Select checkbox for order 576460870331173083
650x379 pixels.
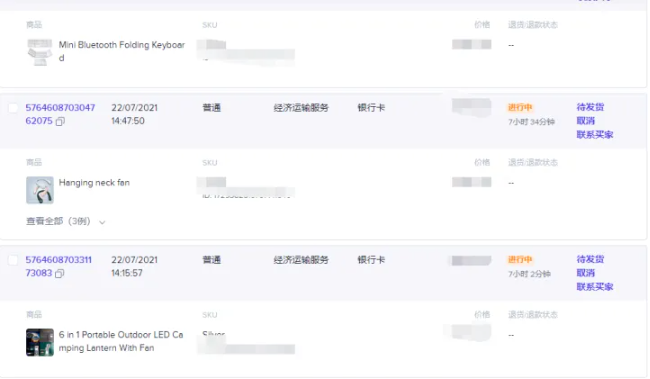(13, 260)
